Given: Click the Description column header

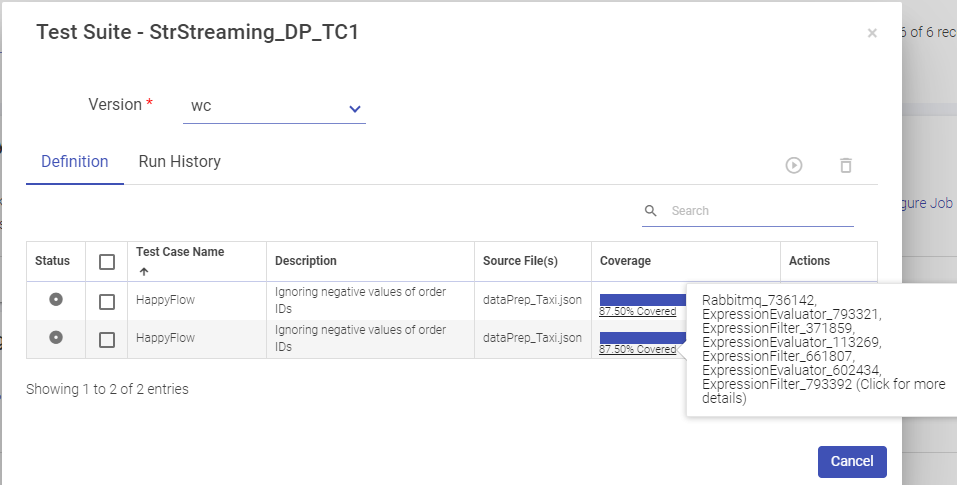Looking at the screenshot, I should (x=306, y=261).
